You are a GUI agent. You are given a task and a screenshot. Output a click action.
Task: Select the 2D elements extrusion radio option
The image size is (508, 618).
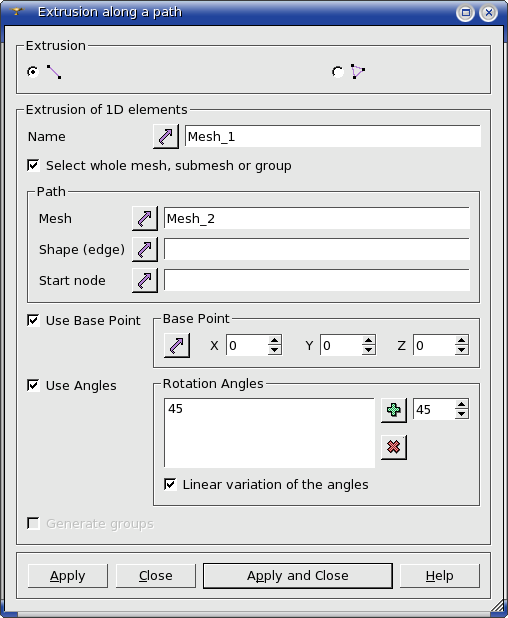(x=337, y=72)
